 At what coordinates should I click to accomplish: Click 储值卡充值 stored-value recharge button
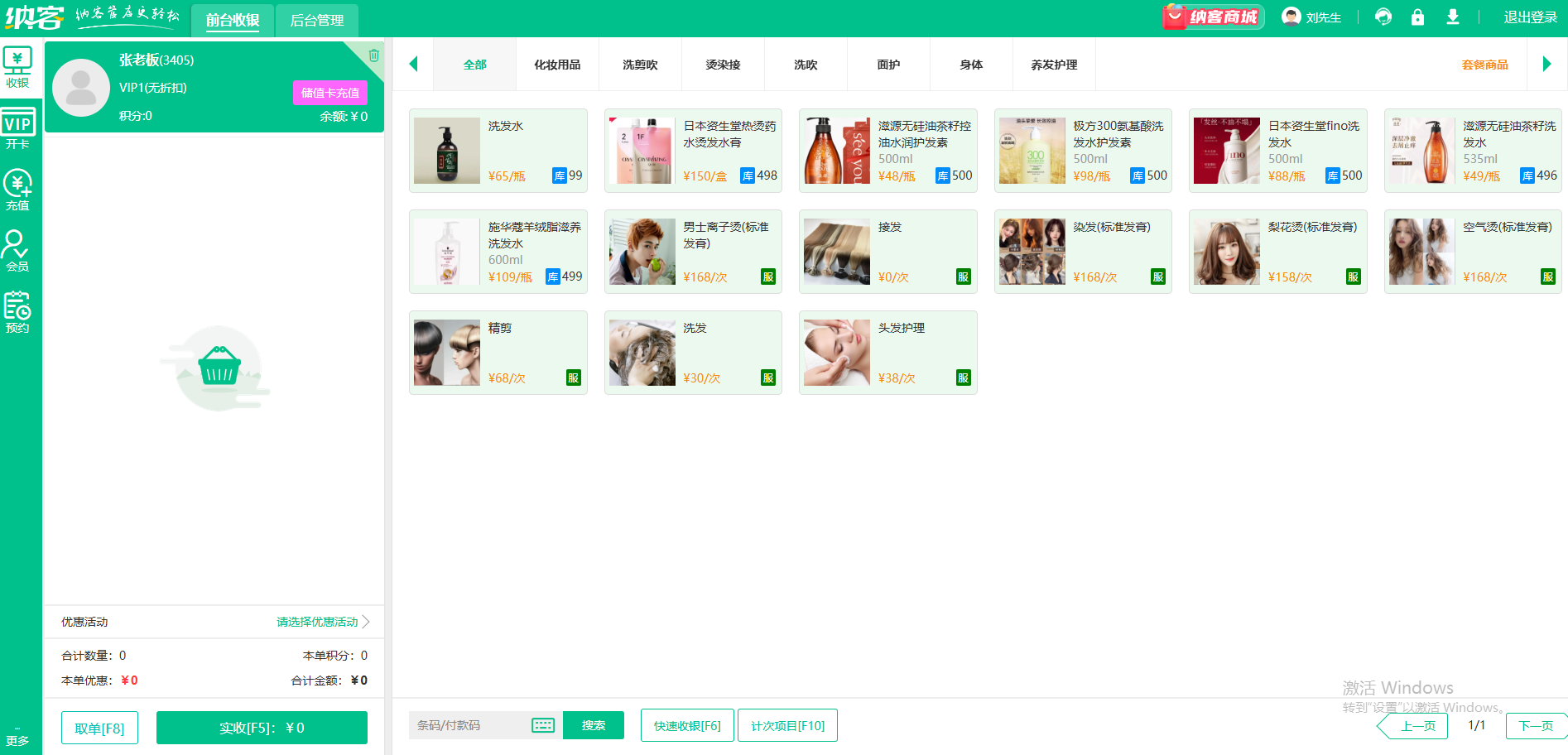(x=330, y=93)
